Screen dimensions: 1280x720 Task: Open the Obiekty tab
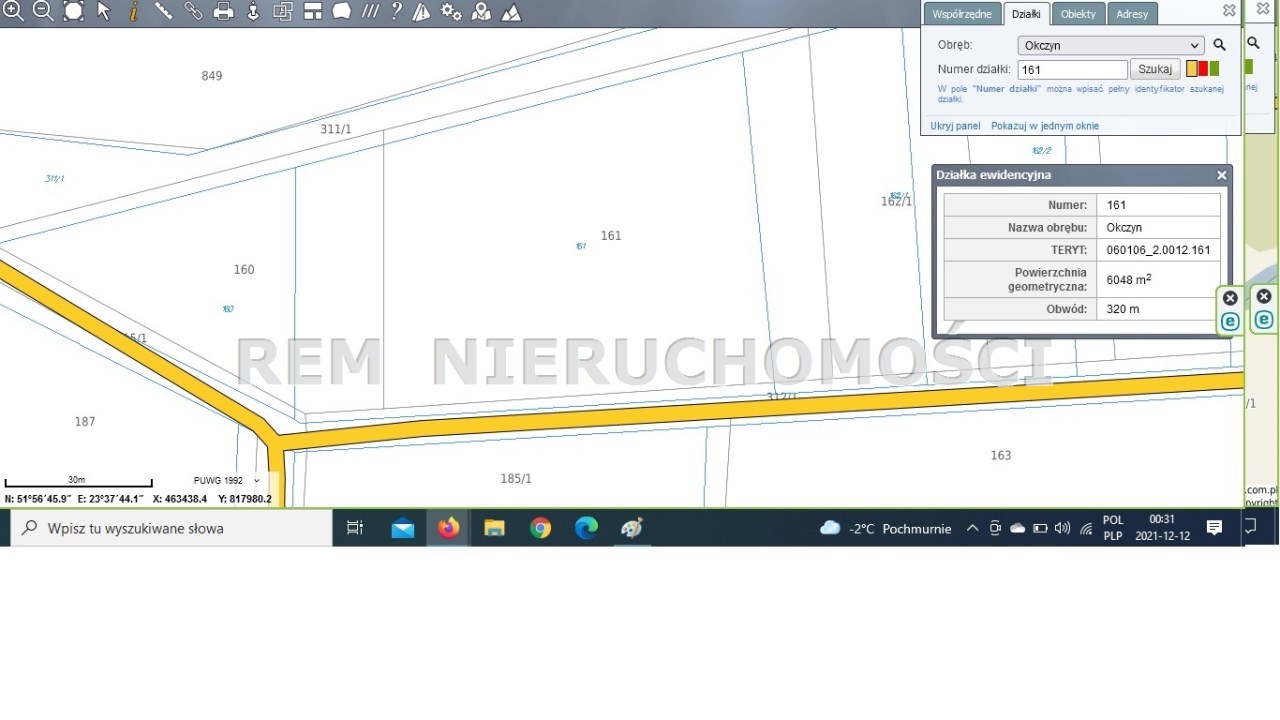pos(1078,14)
